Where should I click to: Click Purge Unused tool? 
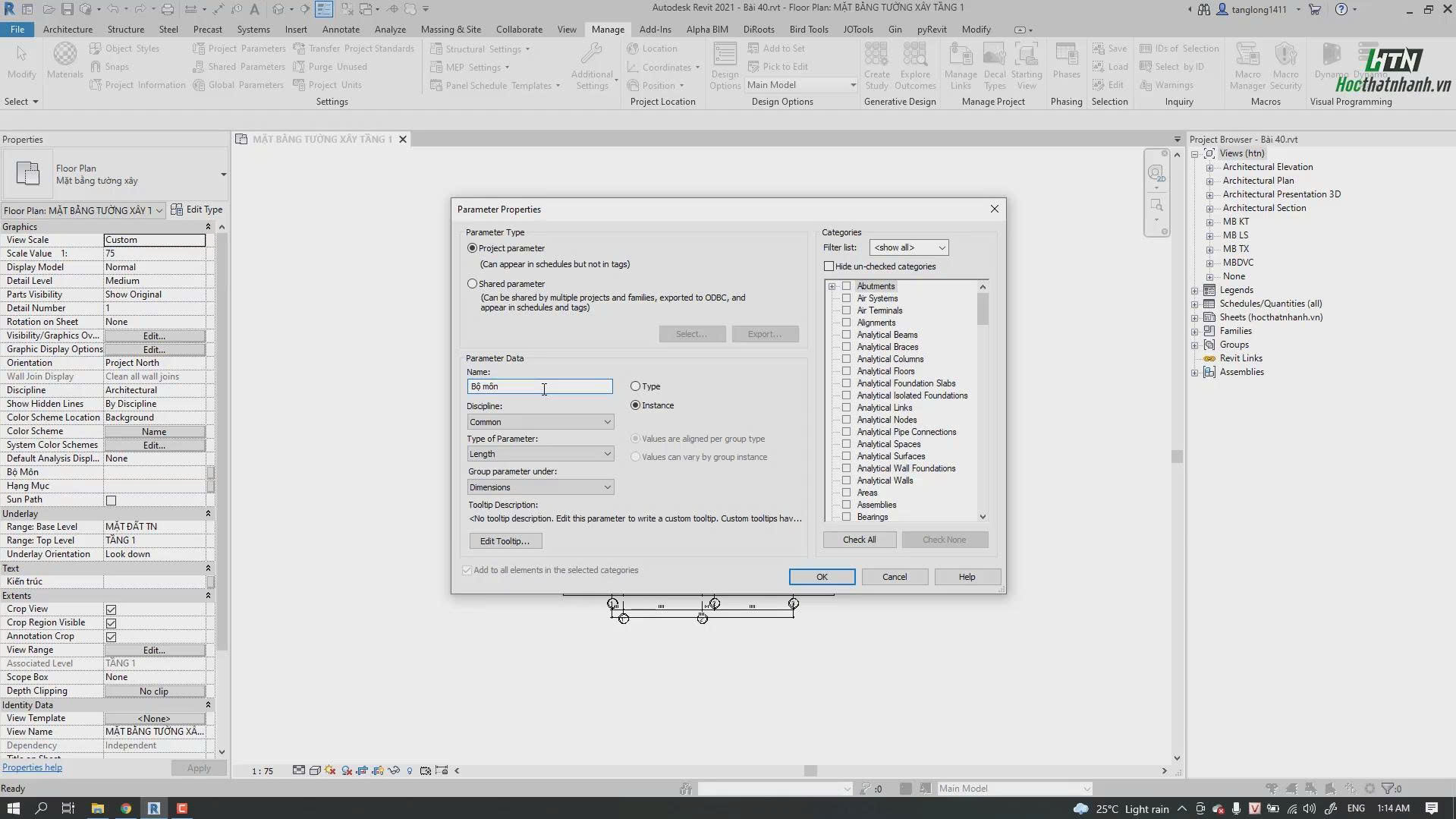click(329, 67)
